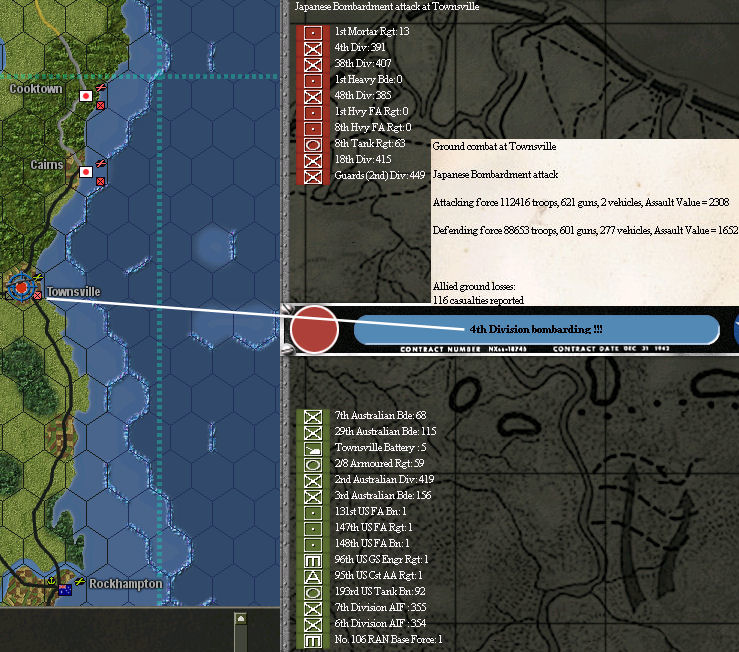The height and width of the screenshot is (652, 739).
Task: Click '38th Div: 407' text
Action: point(363,63)
